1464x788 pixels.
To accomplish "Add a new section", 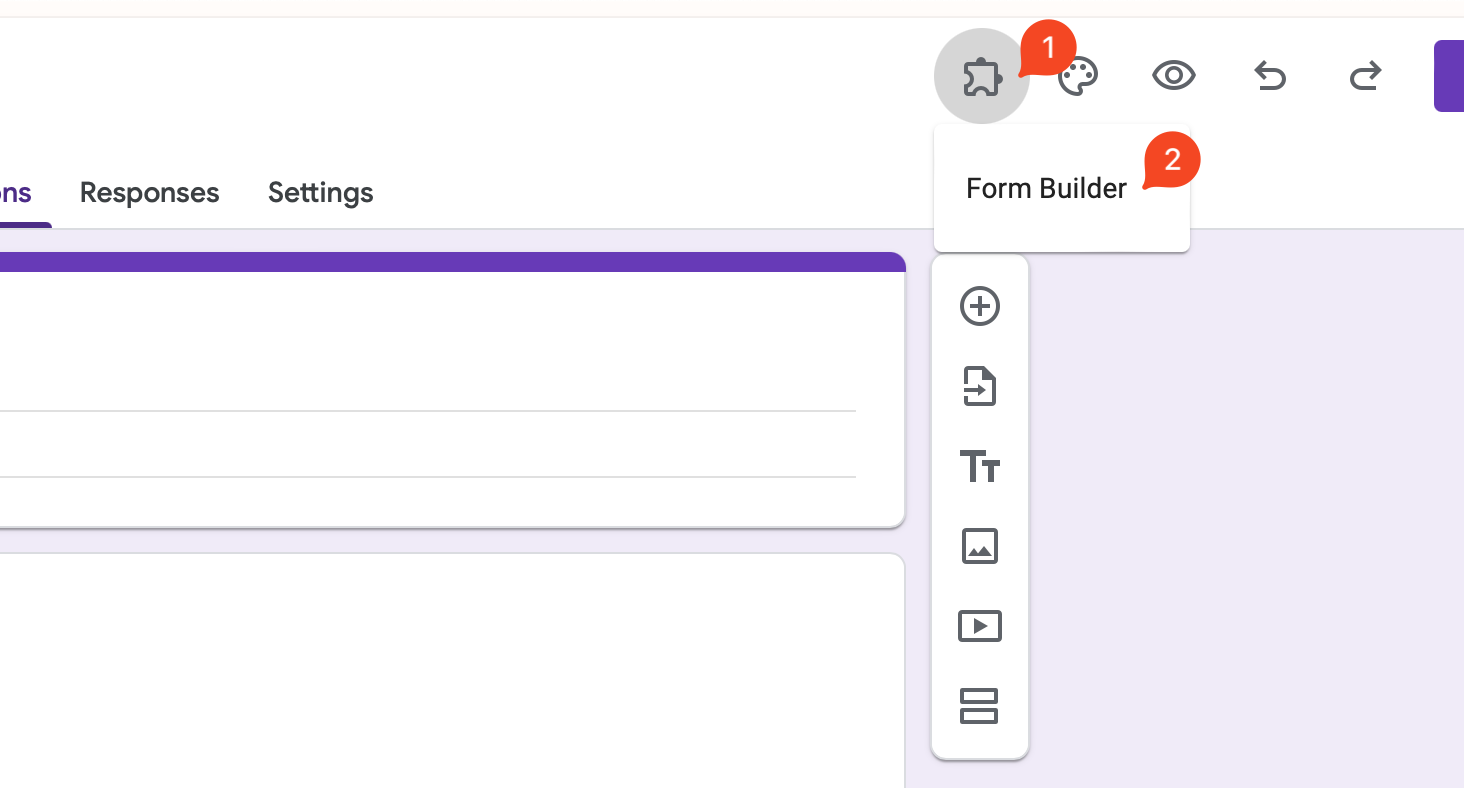I will pyautogui.click(x=979, y=706).
